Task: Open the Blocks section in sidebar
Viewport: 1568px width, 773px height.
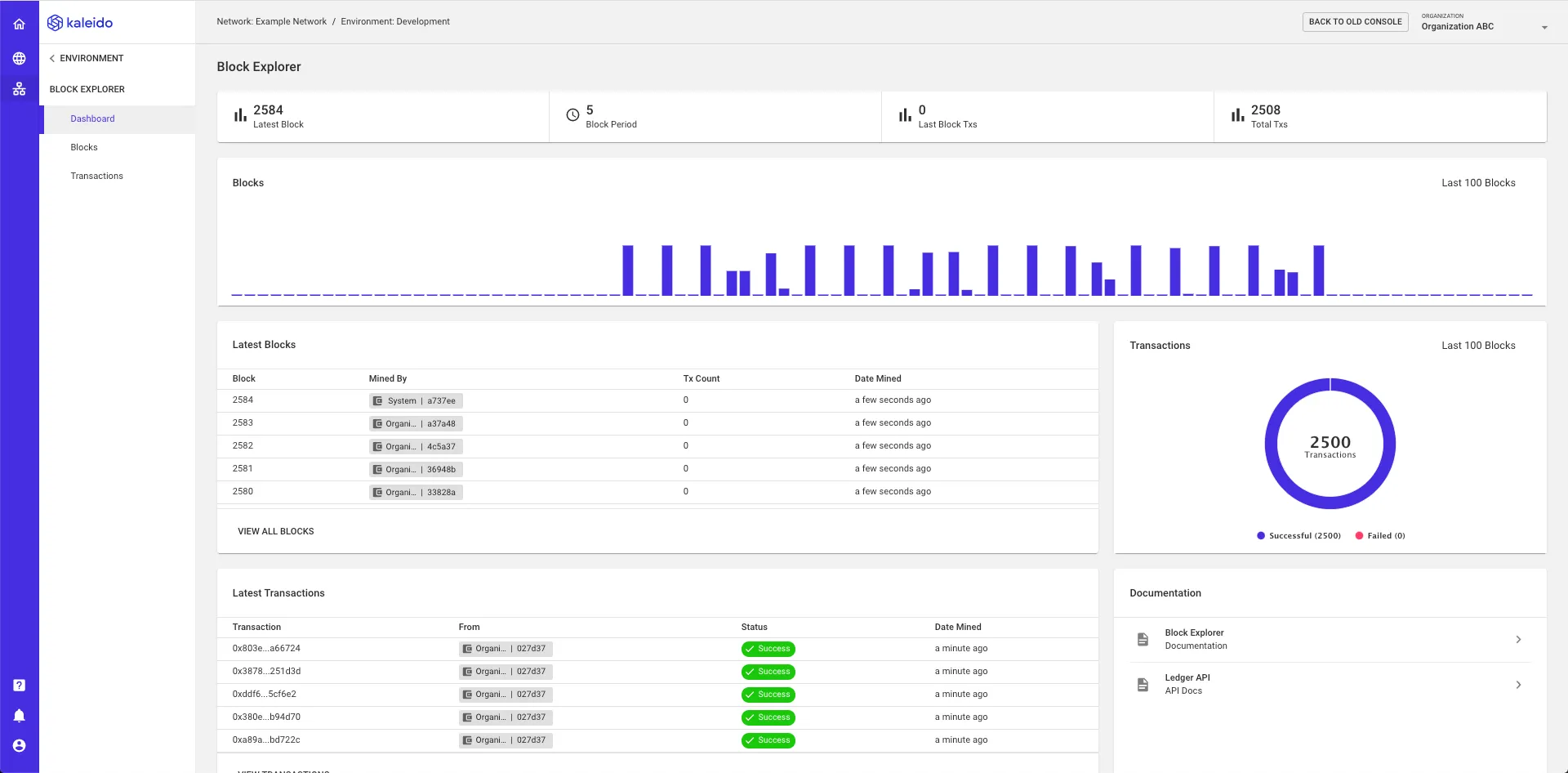Action: click(84, 147)
